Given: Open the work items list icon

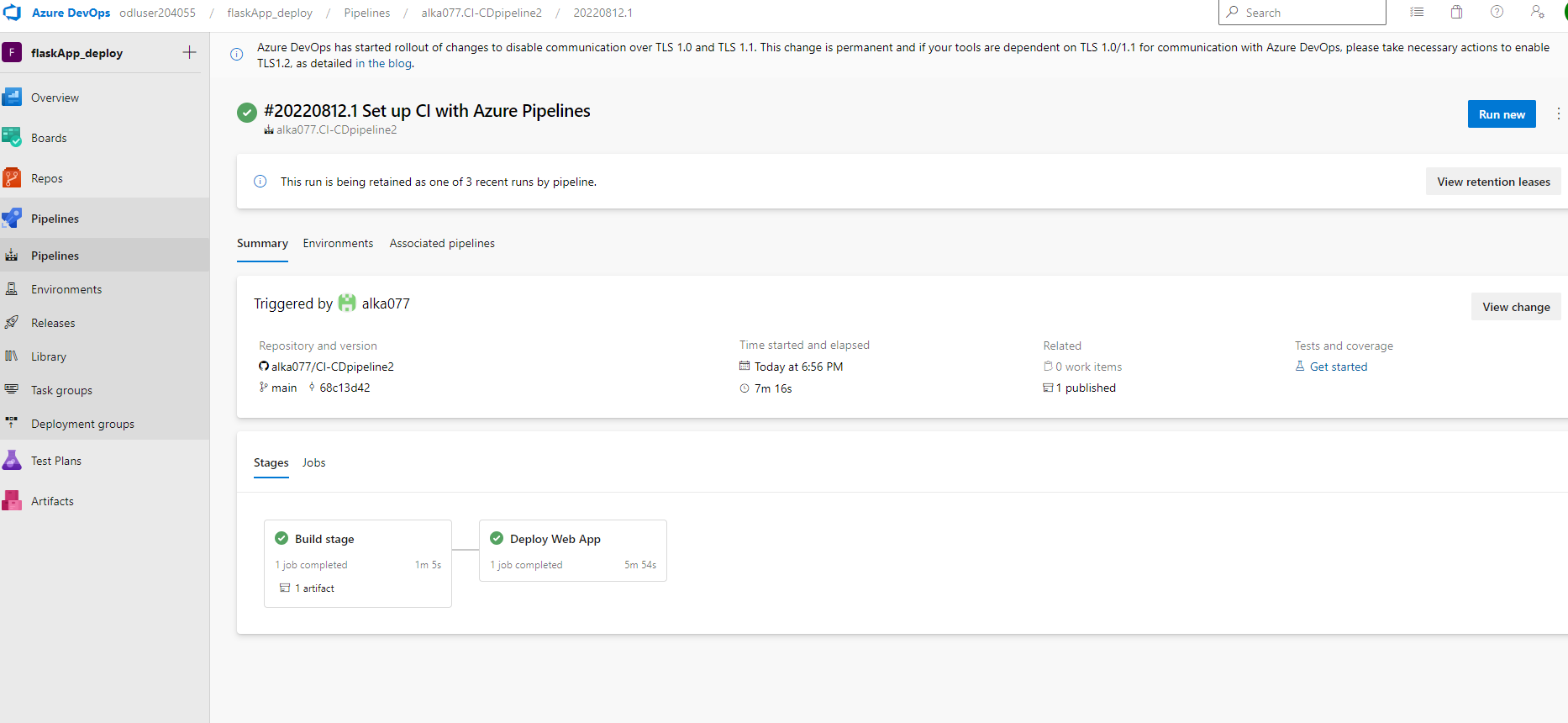Looking at the screenshot, I should (x=1417, y=13).
